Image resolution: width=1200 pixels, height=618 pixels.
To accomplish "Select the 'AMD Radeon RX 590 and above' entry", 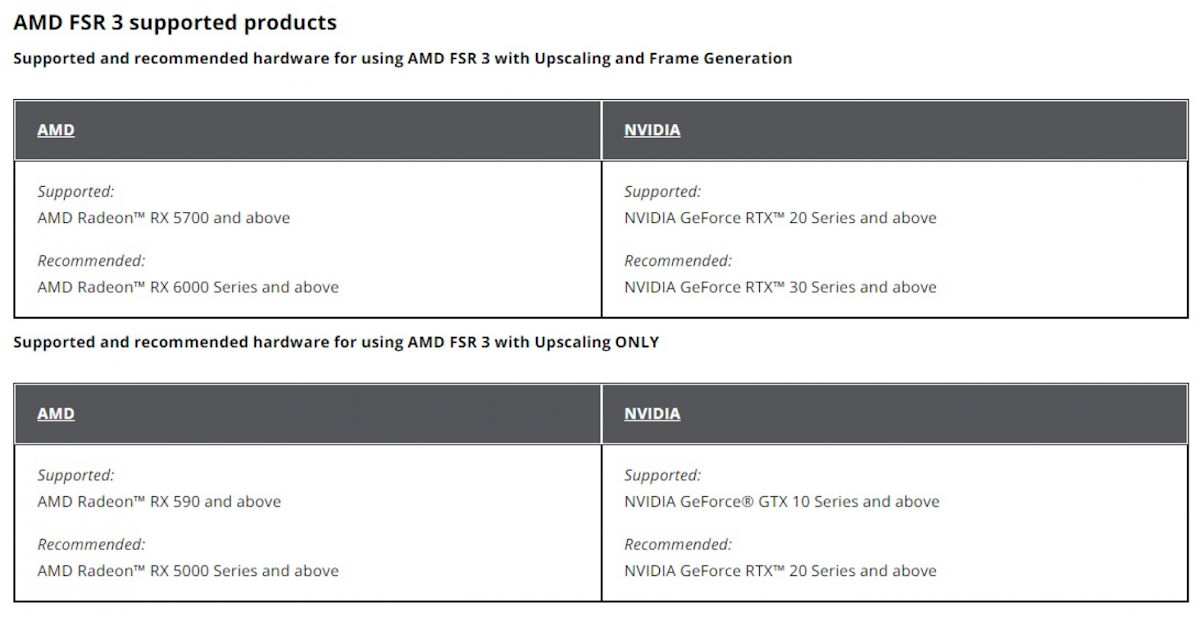I will point(159,502).
